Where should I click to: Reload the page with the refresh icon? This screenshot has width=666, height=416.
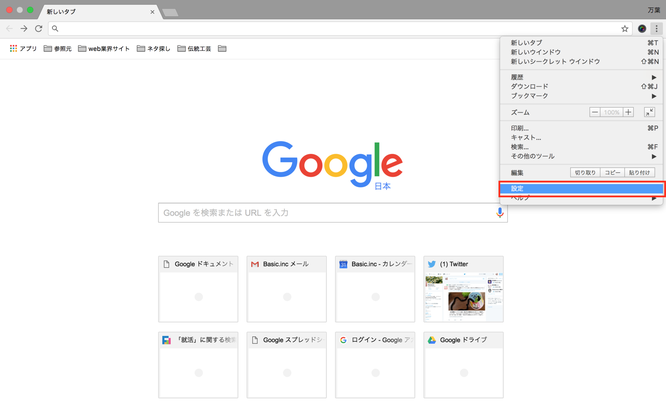tap(39, 28)
